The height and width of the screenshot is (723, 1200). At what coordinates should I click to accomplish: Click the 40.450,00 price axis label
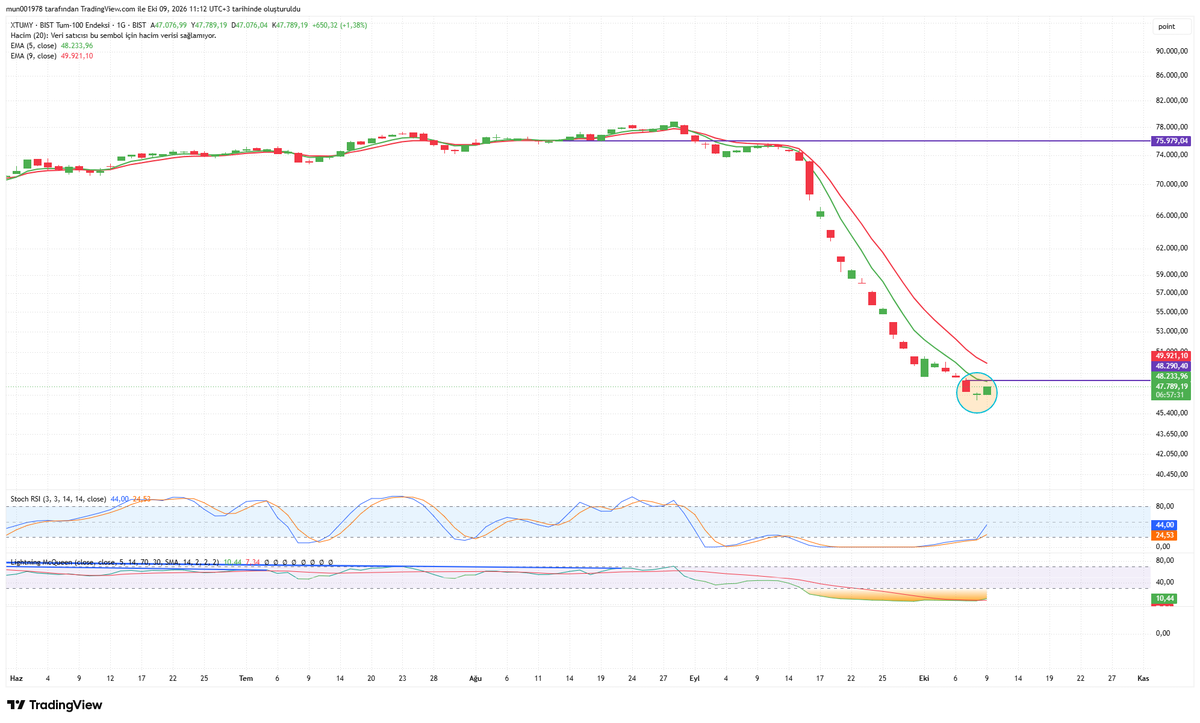1171,474
